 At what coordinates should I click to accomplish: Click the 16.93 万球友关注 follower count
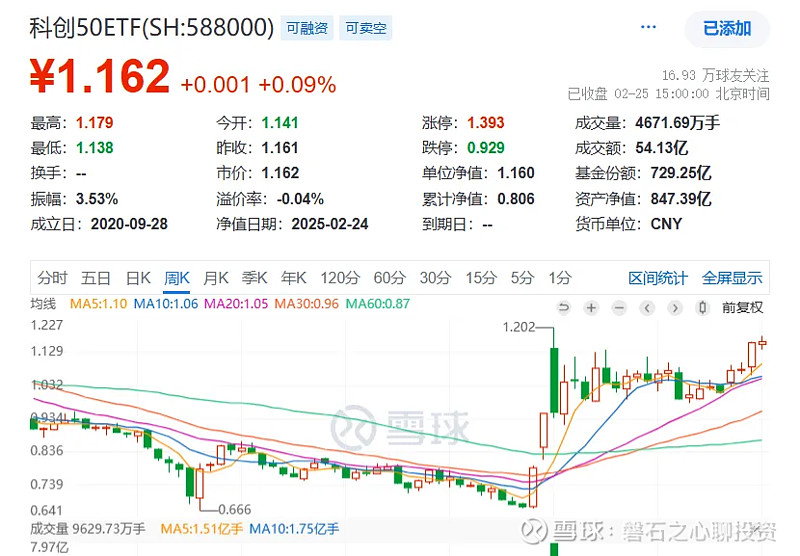click(715, 76)
